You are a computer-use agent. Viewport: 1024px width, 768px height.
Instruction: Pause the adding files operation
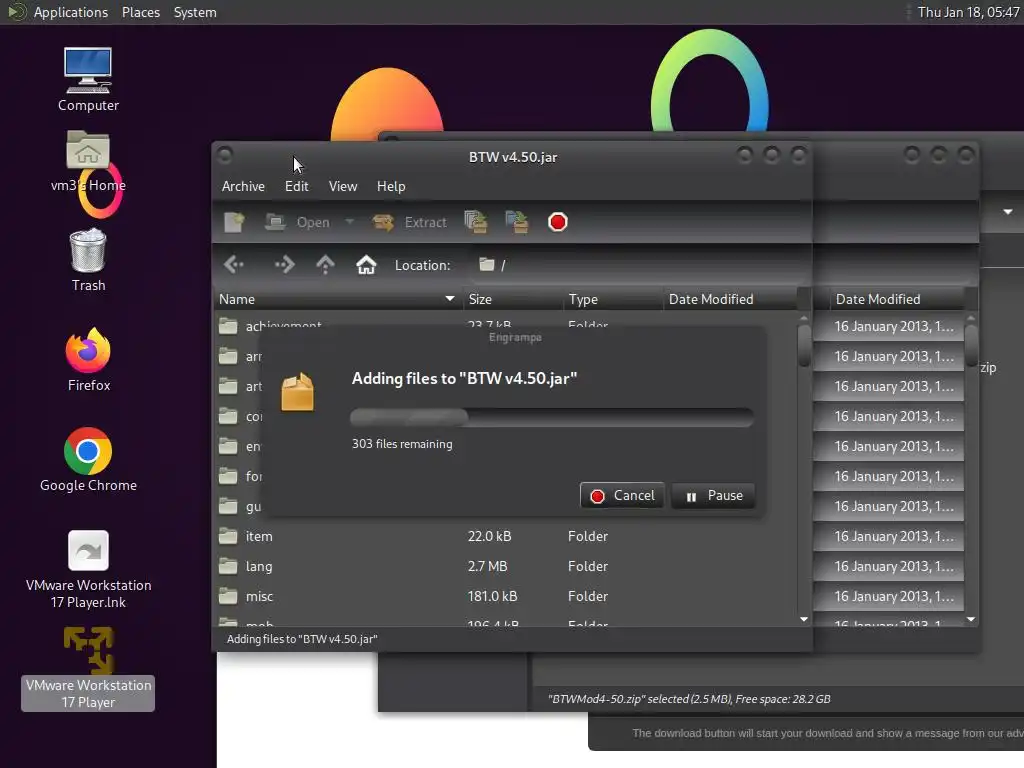714,496
